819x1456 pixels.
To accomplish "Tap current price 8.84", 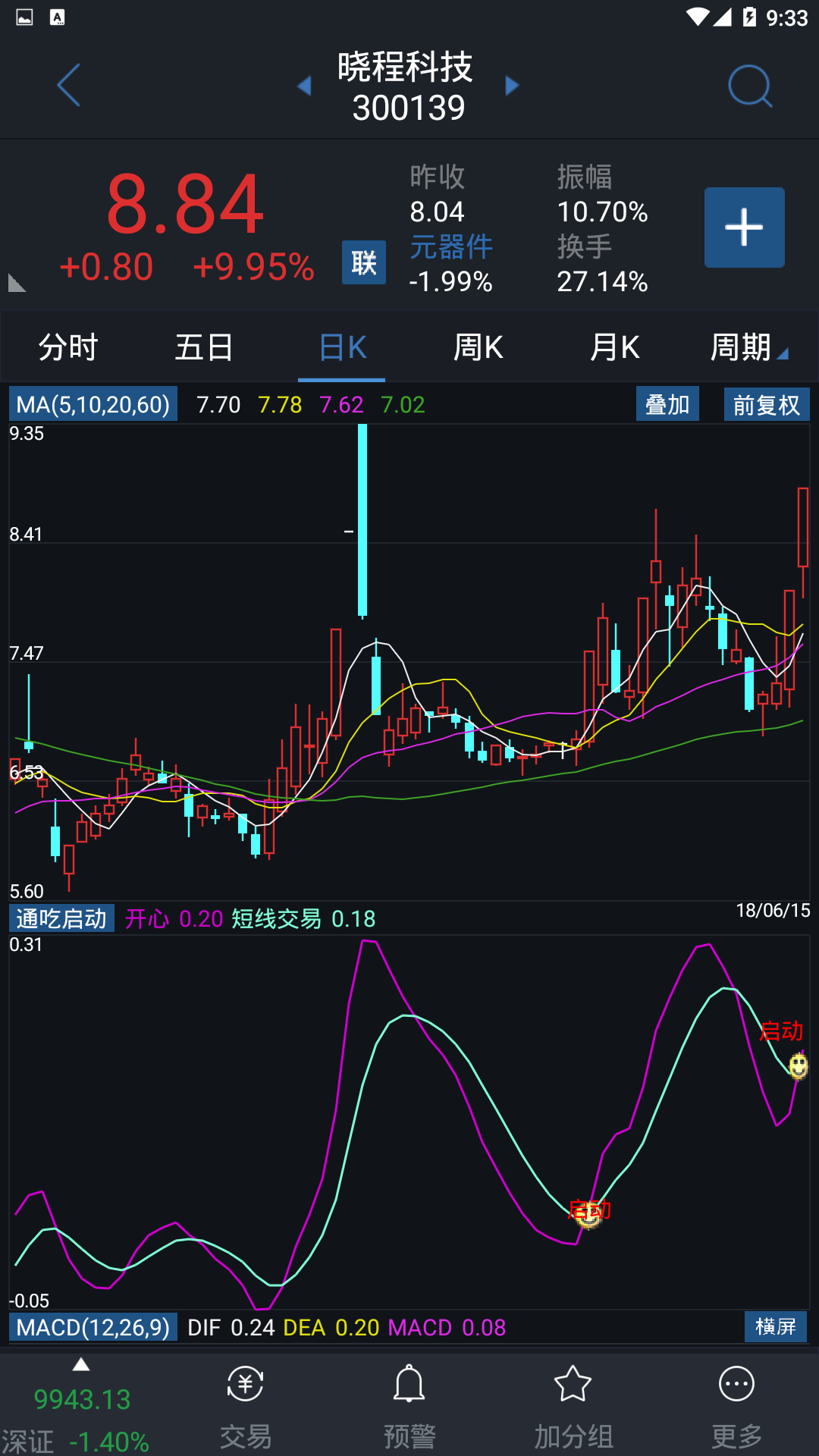I will pyautogui.click(x=186, y=205).
